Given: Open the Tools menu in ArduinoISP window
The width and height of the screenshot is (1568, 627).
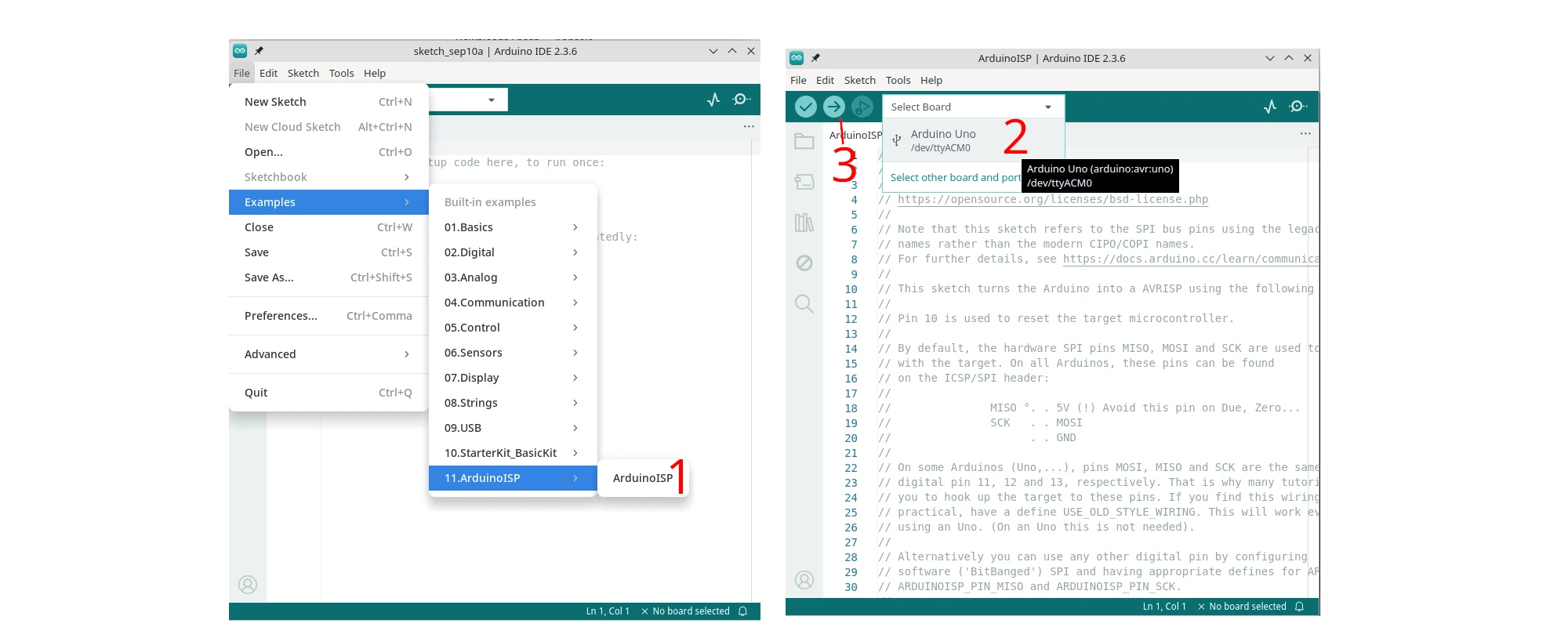Looking at the screenshot, I should tap(898, 80).
